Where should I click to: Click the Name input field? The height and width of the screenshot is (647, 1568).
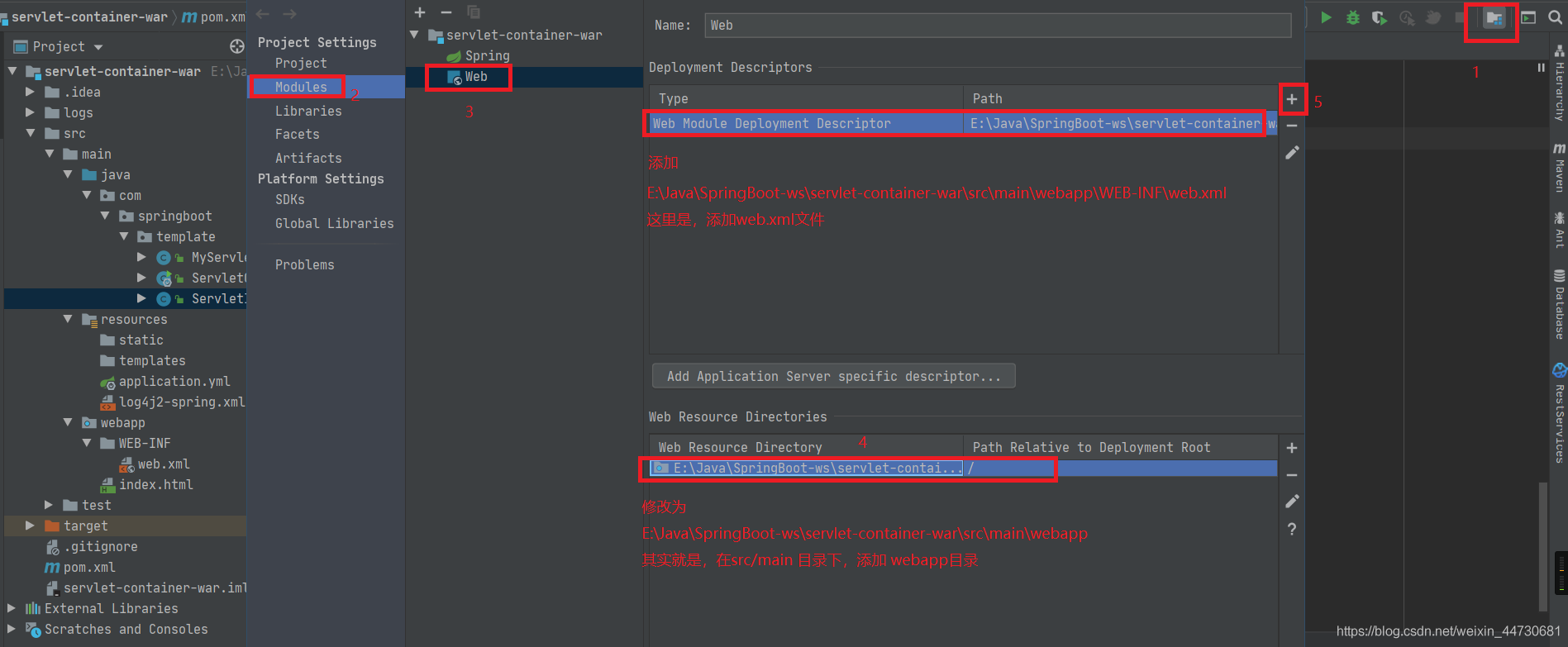point(998,26)
